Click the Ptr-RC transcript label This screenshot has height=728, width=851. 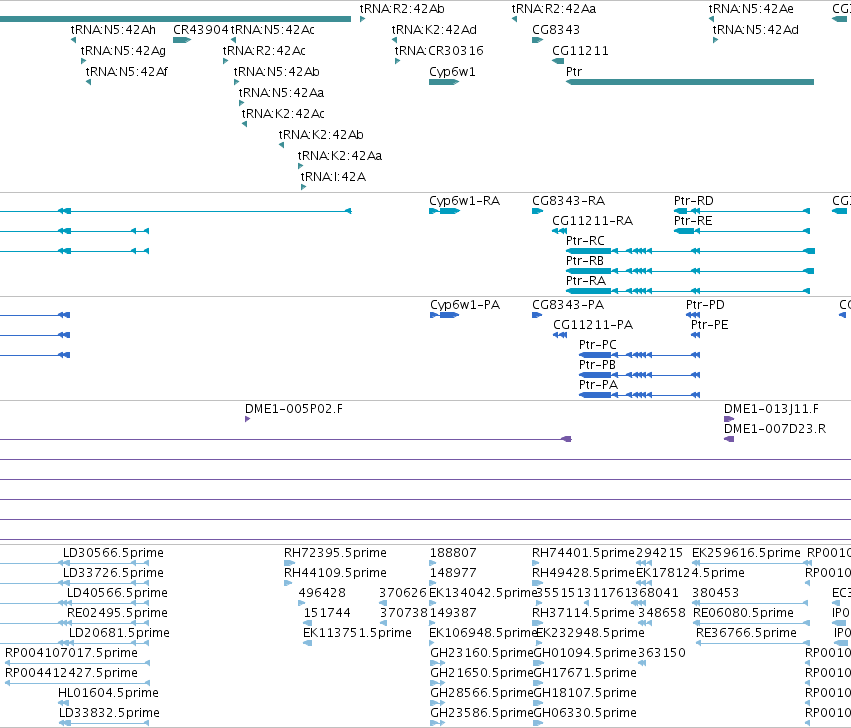(585, 240)
